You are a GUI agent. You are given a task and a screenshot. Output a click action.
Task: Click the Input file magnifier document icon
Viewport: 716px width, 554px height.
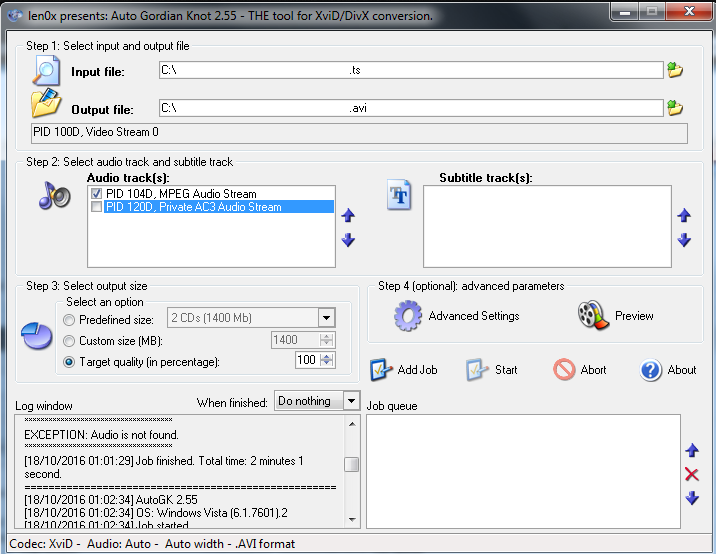pos(46,70)
